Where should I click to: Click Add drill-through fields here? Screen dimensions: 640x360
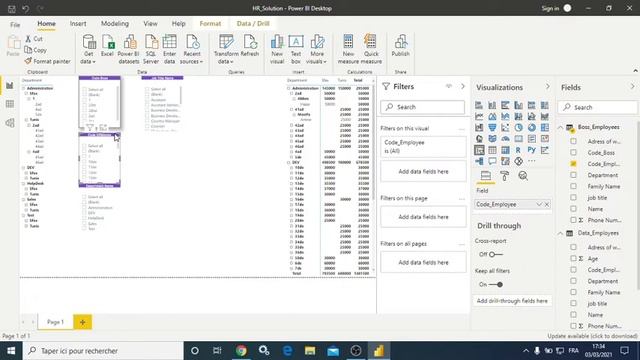[x=512, y=301]
